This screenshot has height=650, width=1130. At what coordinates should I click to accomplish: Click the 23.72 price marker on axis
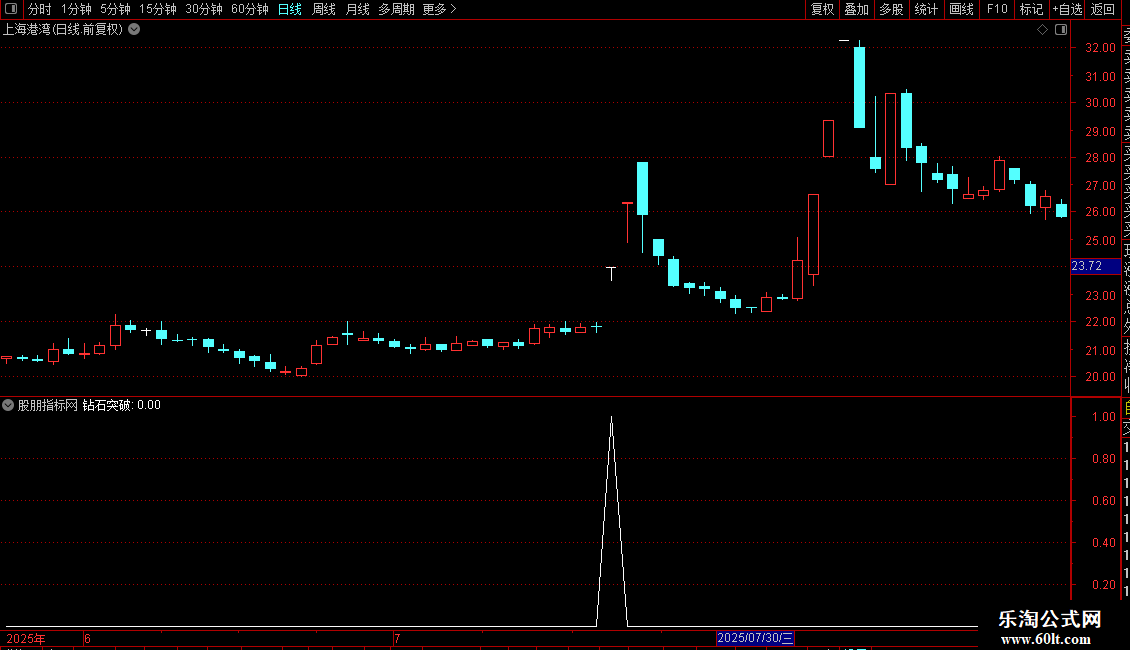pos(1095,266)
